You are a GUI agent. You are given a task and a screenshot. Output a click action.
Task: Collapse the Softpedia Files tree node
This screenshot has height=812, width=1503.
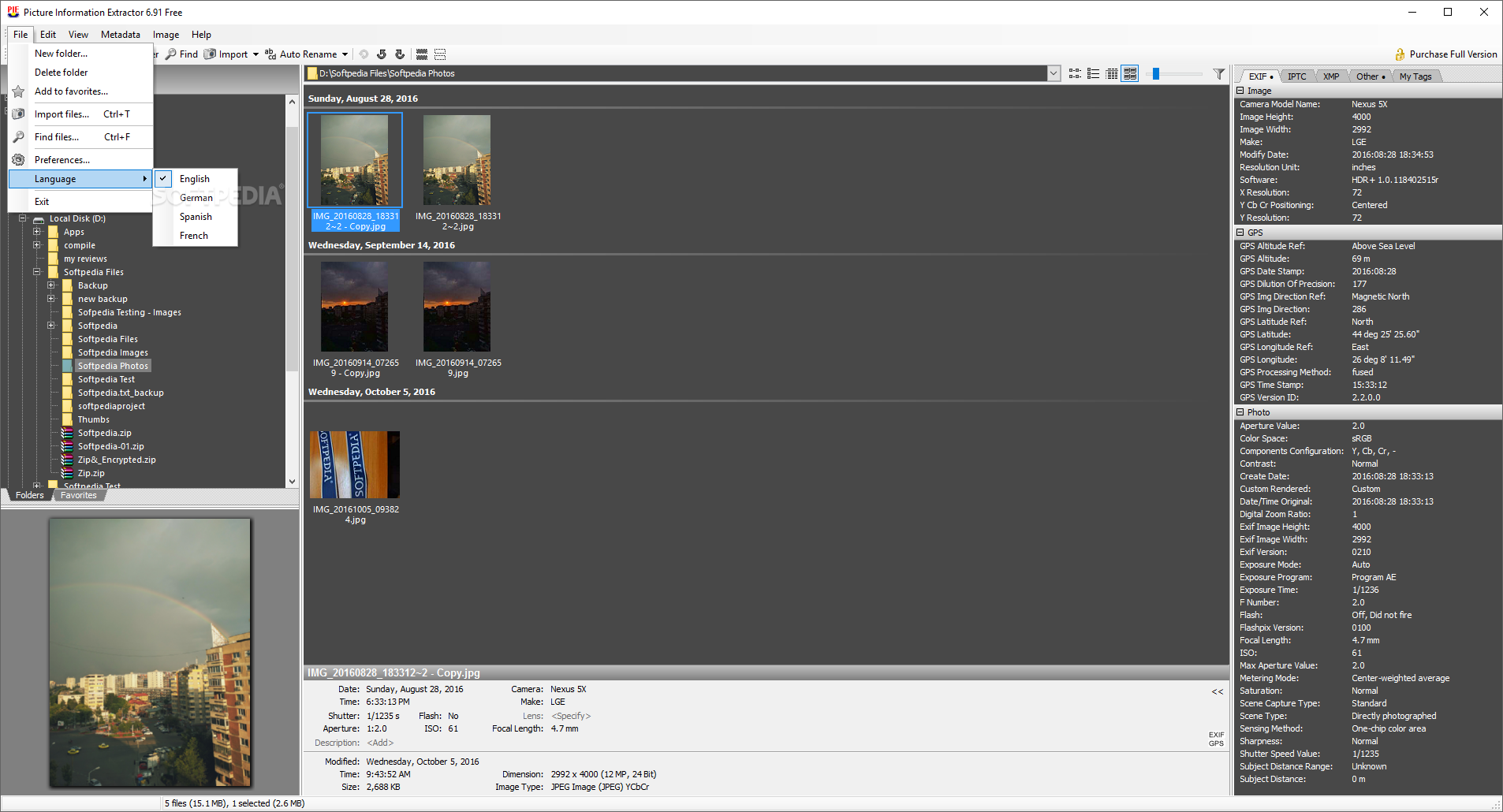[37, 272]
